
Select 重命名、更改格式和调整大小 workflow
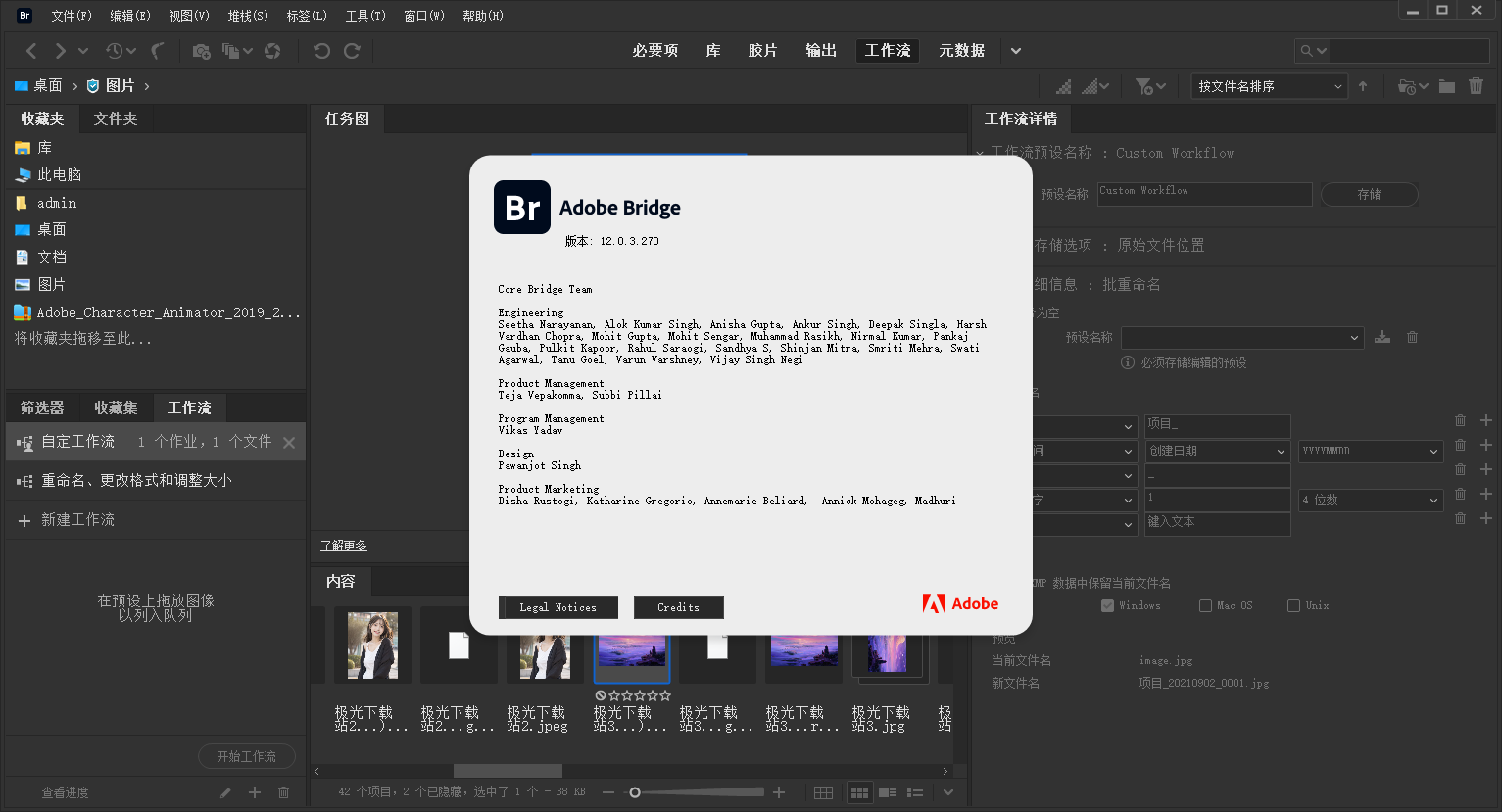(x=136, y=481)
